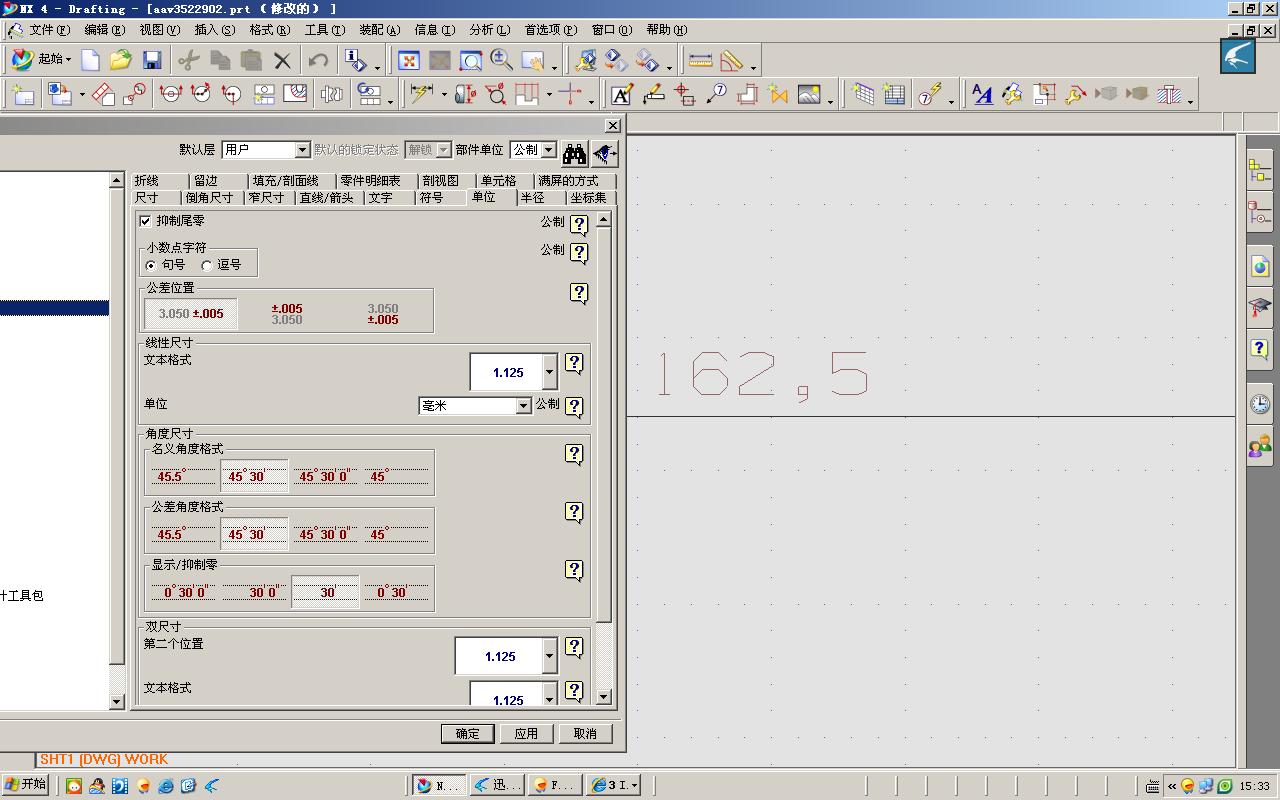Click the annotation style 'AA' icon
This screenshot has height=800, width=1280.
click(982, 95)
